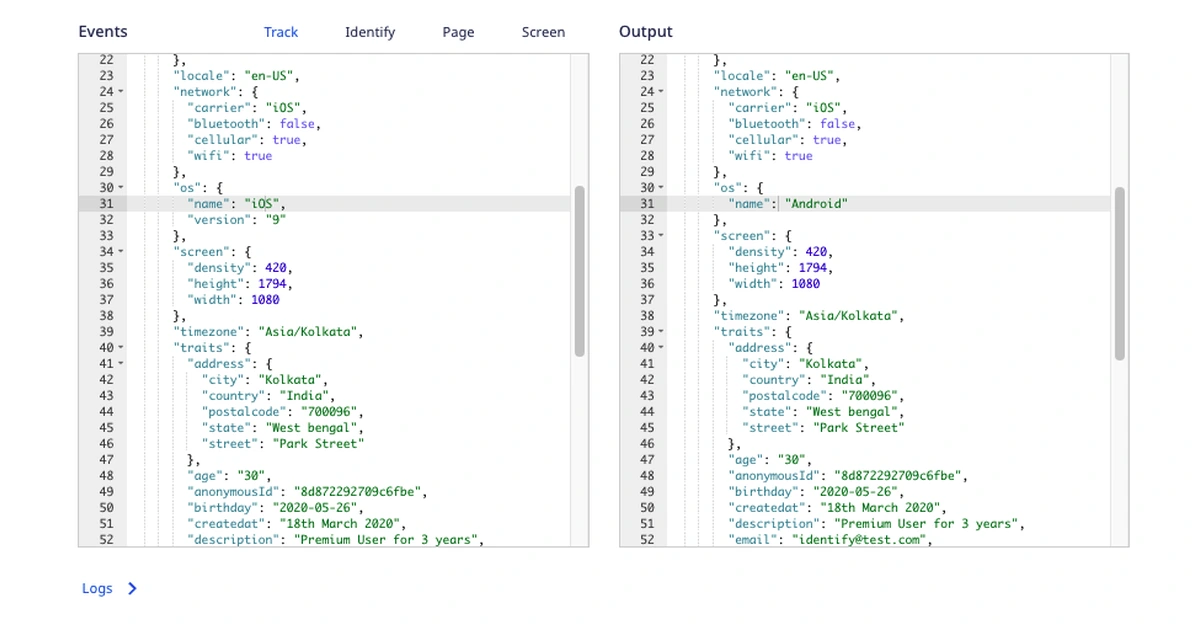
Task: Collapse the "address" block in Events editor
Action: pyautogui.click(x=121, y=364)
